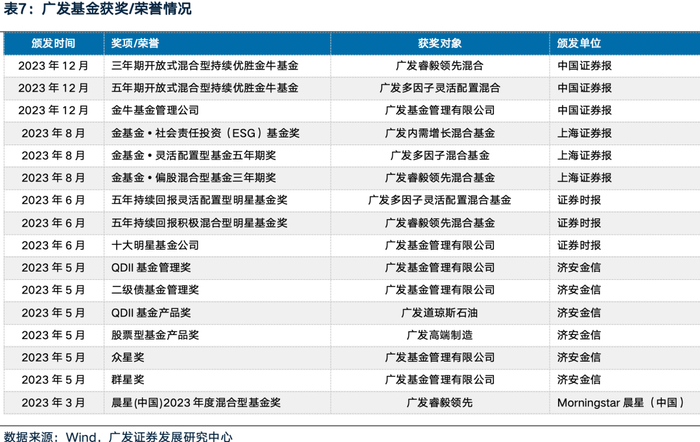The image size is (700, 442).
Task: Click '中国证券报' in 三年期金牛基金 row
Action: pyautogui.click(x=584, y=66)
